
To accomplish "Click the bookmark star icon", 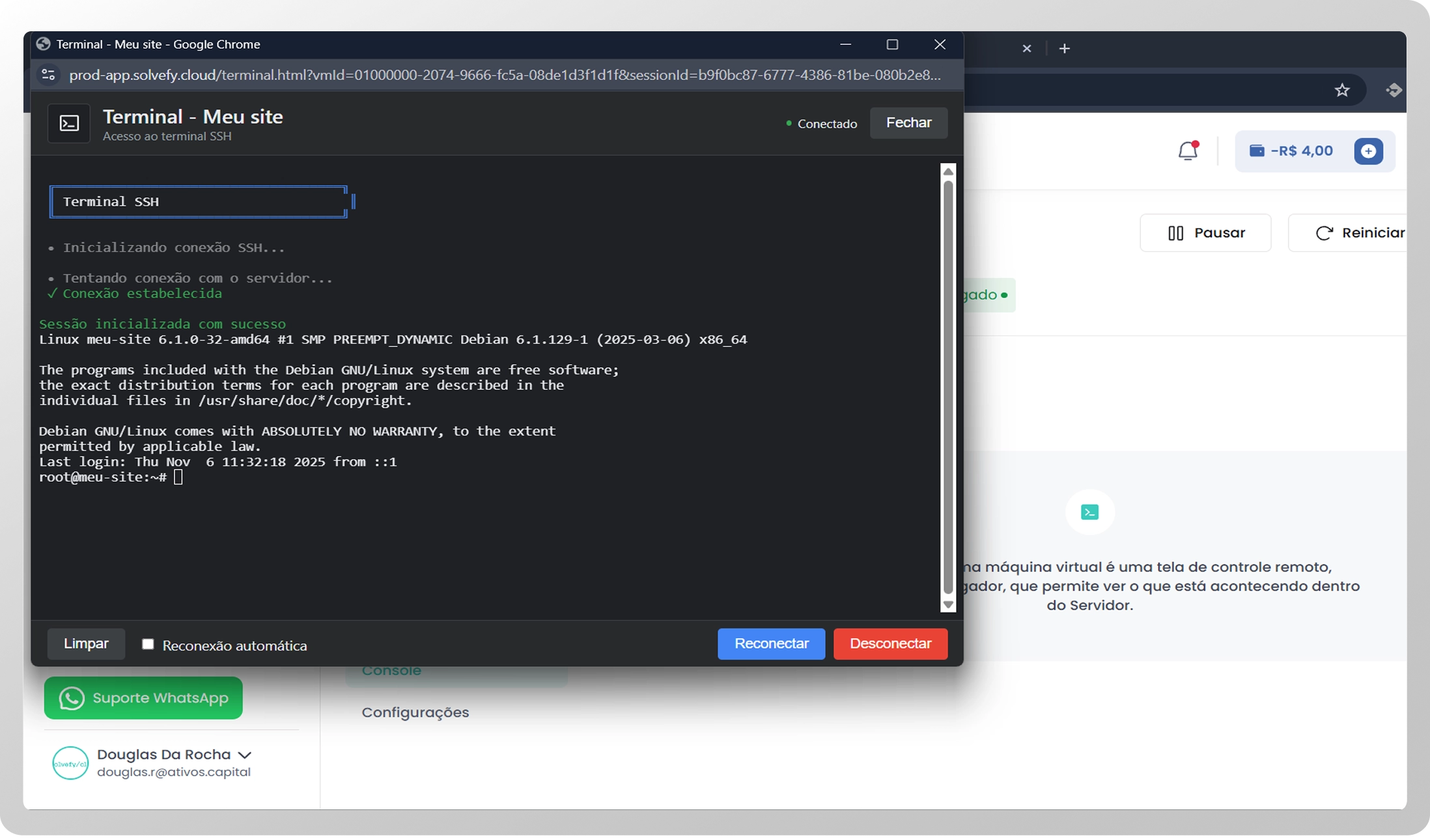I will point(1341,91).
